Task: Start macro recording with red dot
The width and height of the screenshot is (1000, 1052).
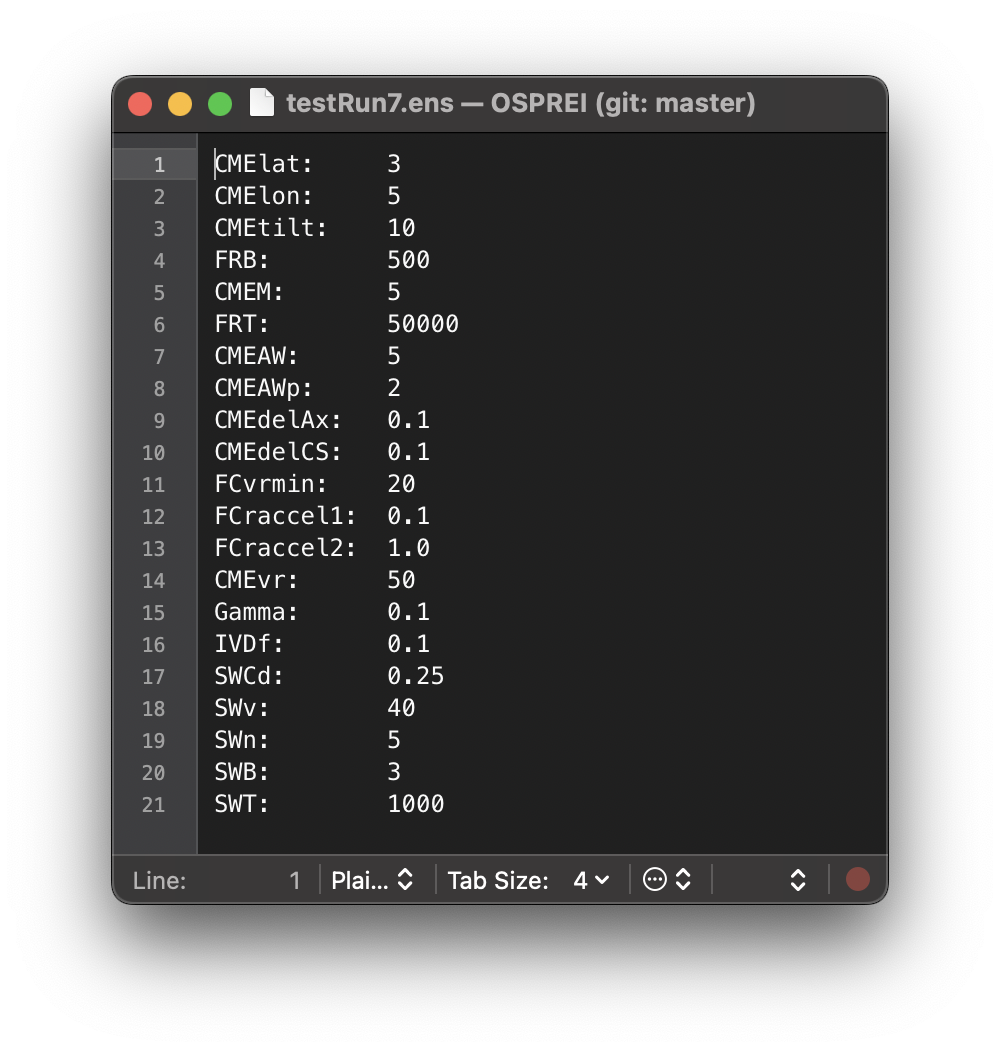Action: tap(857, 880)
